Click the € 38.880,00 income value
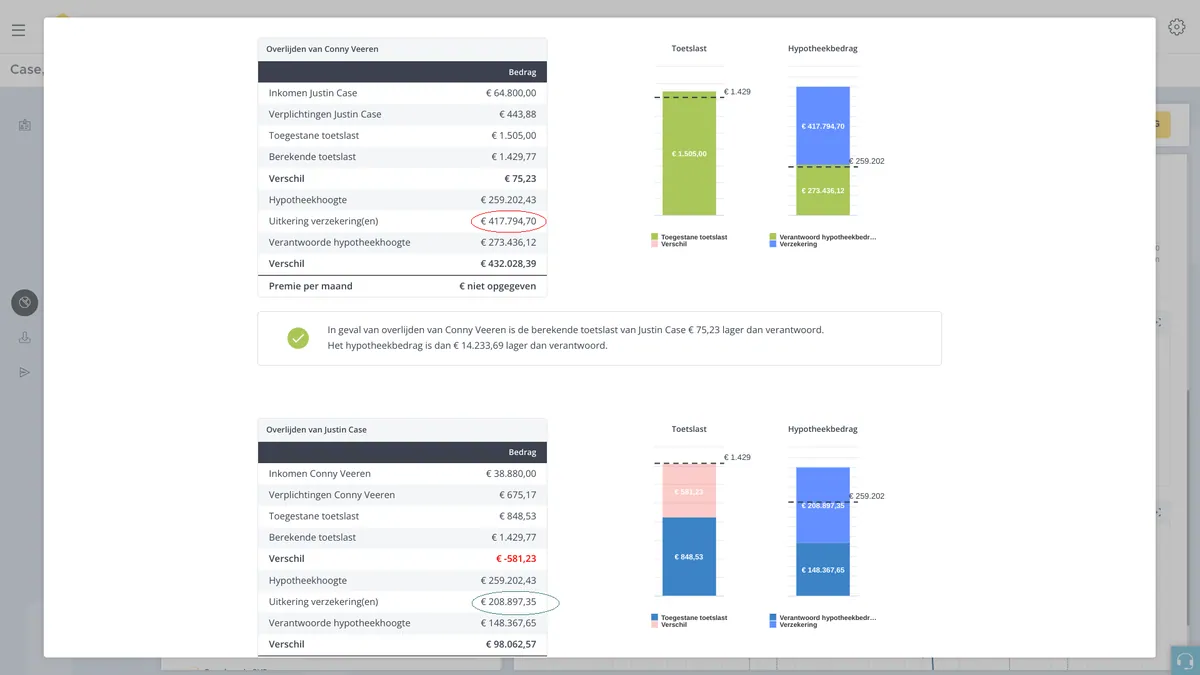This screenshot has width=1200, height=675. point(509,474)
